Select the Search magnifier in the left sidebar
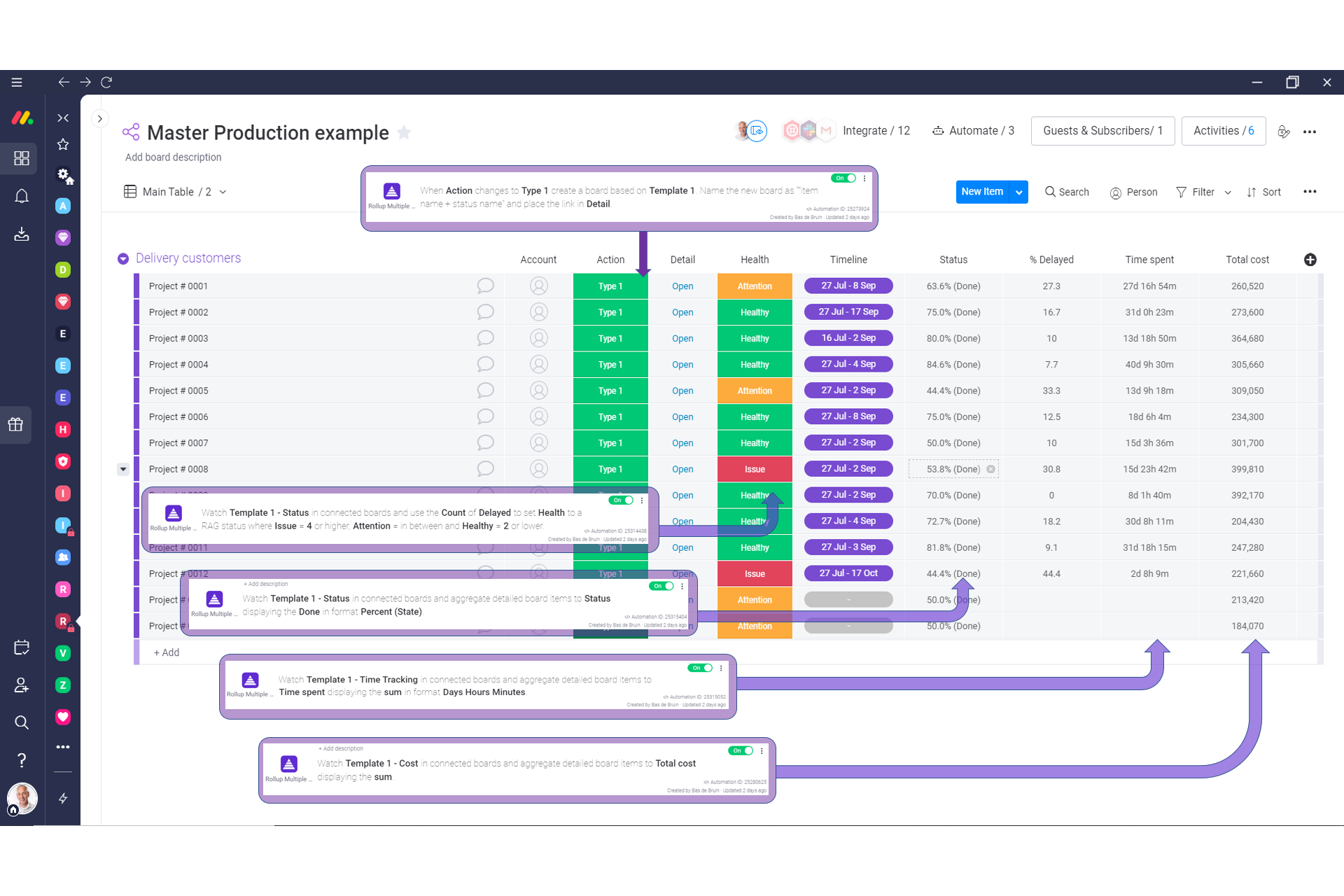The image size is (1344, 896). pos(22,722)
